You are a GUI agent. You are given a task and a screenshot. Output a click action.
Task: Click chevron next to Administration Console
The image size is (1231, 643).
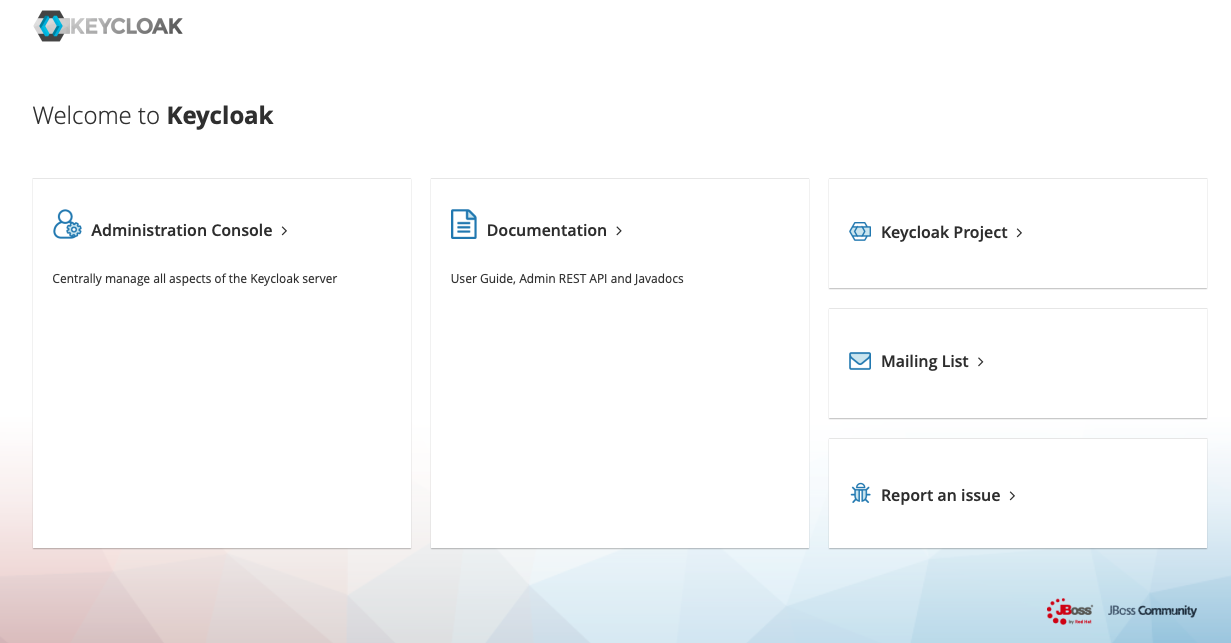click(284, 231)
